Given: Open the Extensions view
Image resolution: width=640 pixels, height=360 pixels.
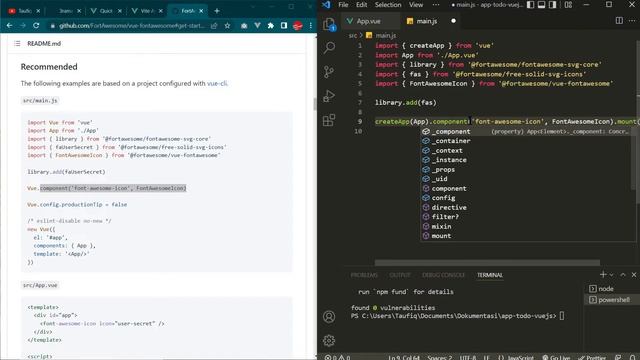Looking at the screenshot, I should (329, 120).
